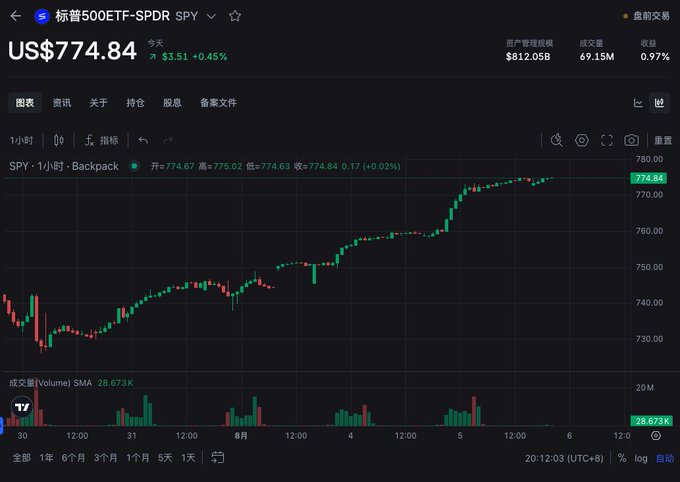Open the 1小时 interval selector
This screenshot has height=482, width=680.
(21, 140)
